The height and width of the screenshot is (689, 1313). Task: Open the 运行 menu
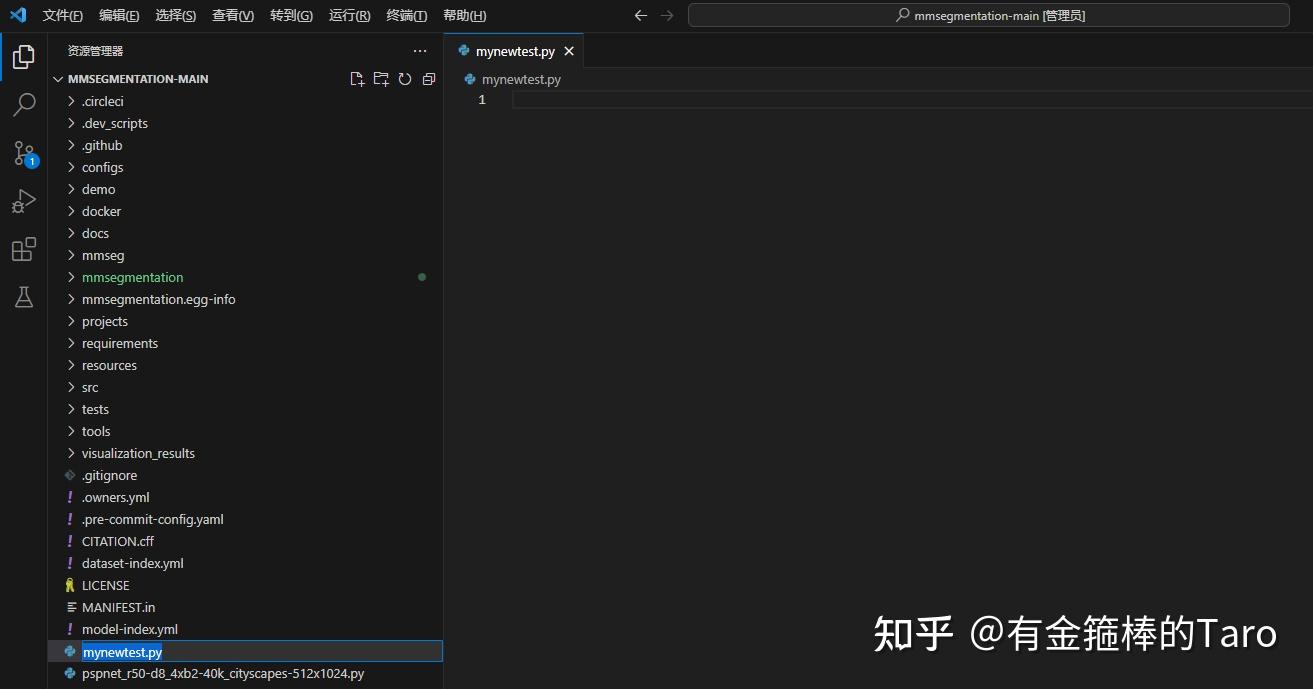(x=348, y=15)
